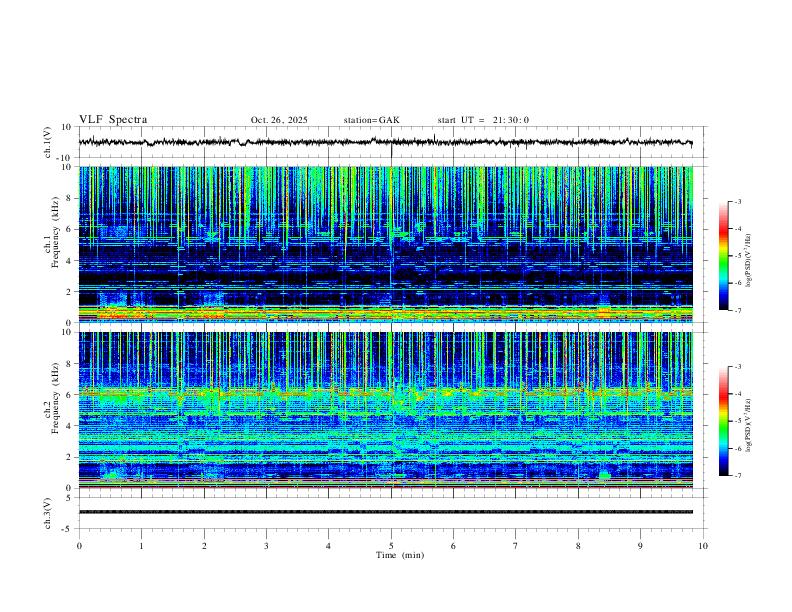Click the "7" tick on the time axis
Viewport: 792px width, 612px height.
pos(516,546)
